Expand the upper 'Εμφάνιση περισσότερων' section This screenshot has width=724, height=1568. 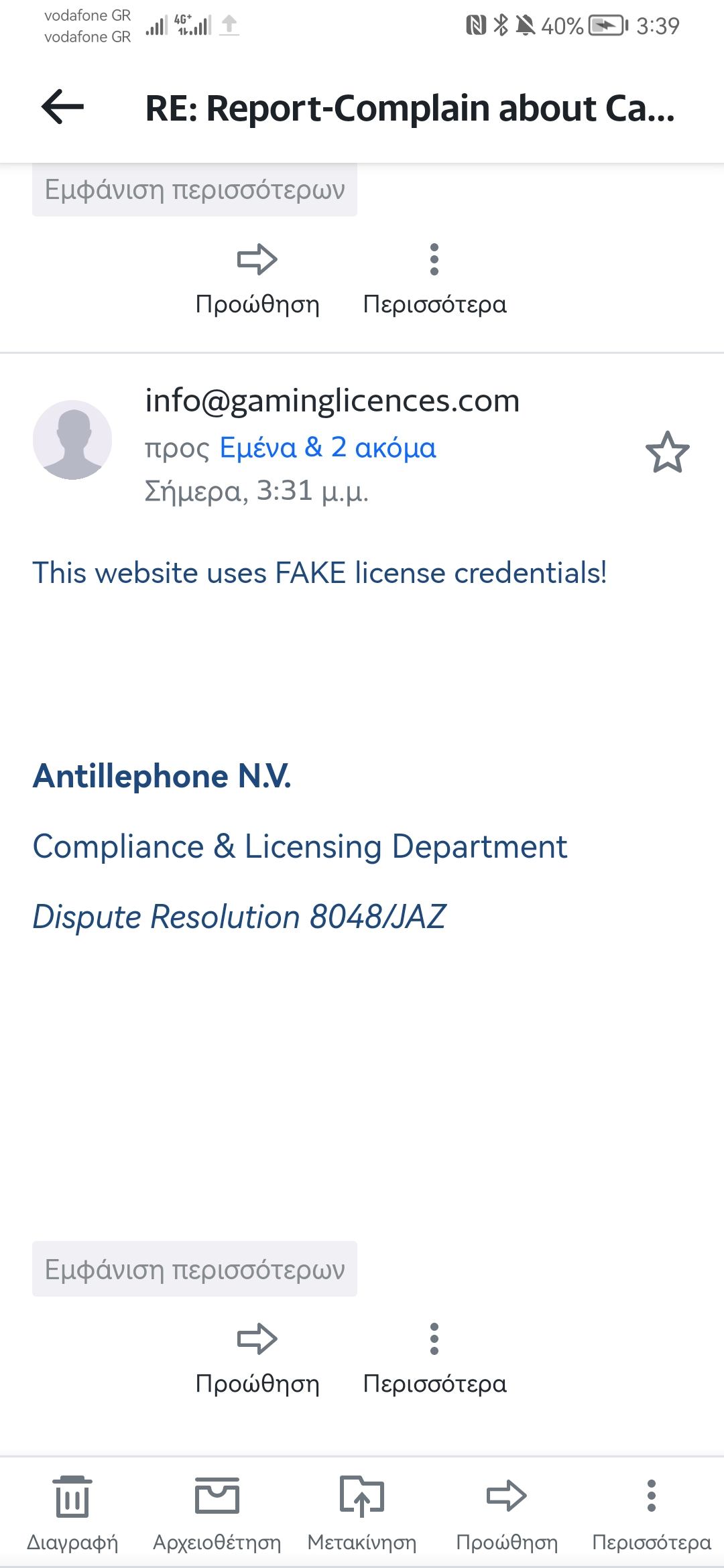[x=194, y=190]
